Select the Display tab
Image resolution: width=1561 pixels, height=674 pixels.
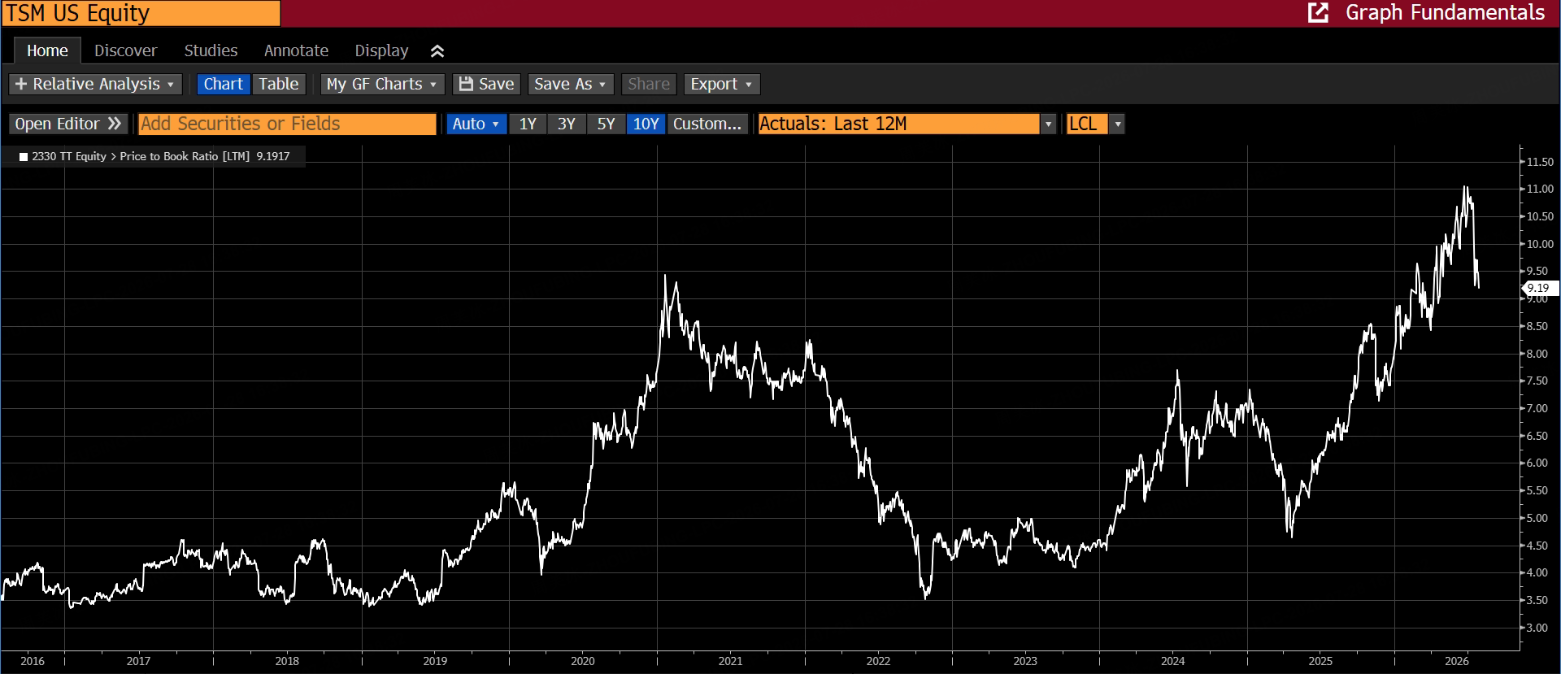[x=381, y=50]
